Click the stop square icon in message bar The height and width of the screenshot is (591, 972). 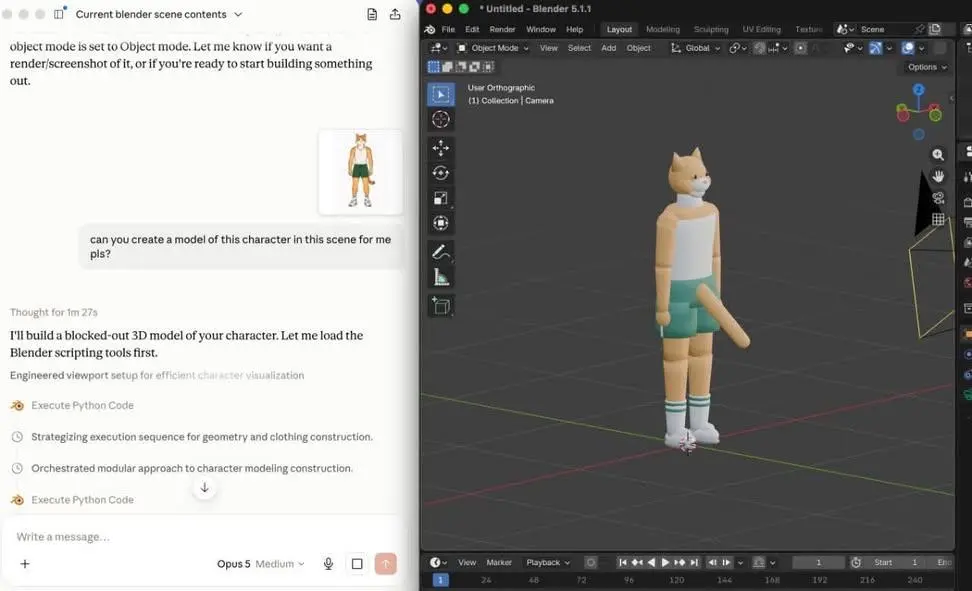(357, 564)
